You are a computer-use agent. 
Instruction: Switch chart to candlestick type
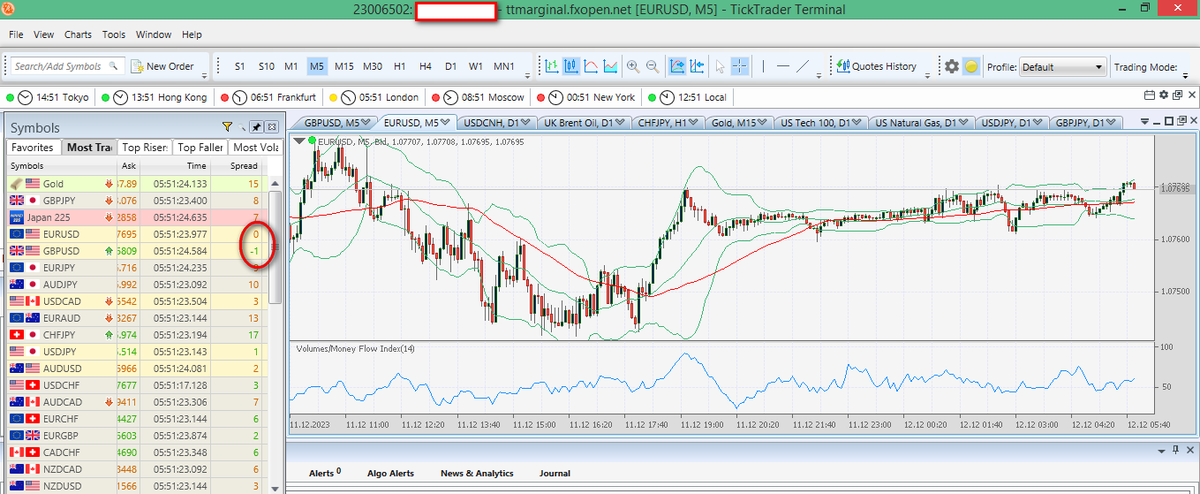click(571, 66)
